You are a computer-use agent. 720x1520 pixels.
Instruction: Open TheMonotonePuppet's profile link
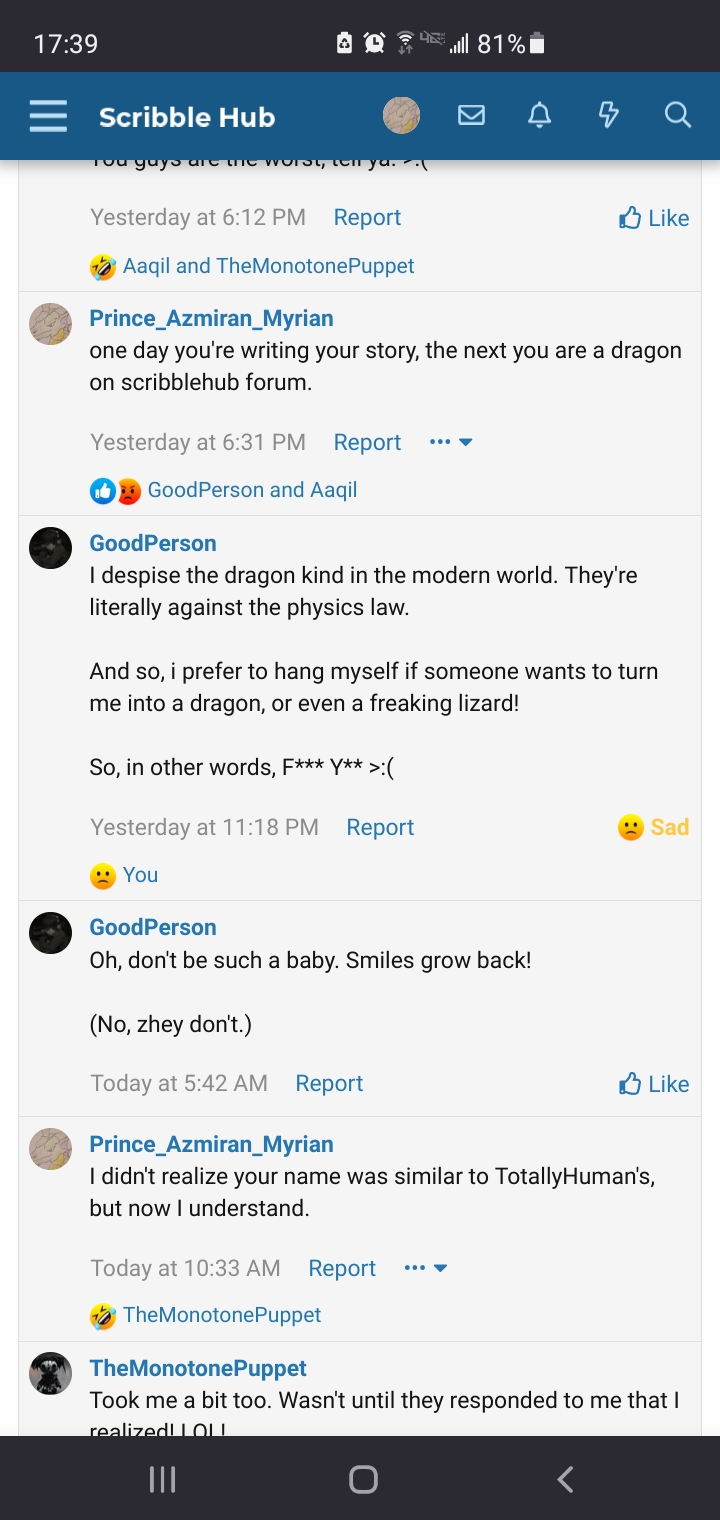click(x=197, y=1367)
